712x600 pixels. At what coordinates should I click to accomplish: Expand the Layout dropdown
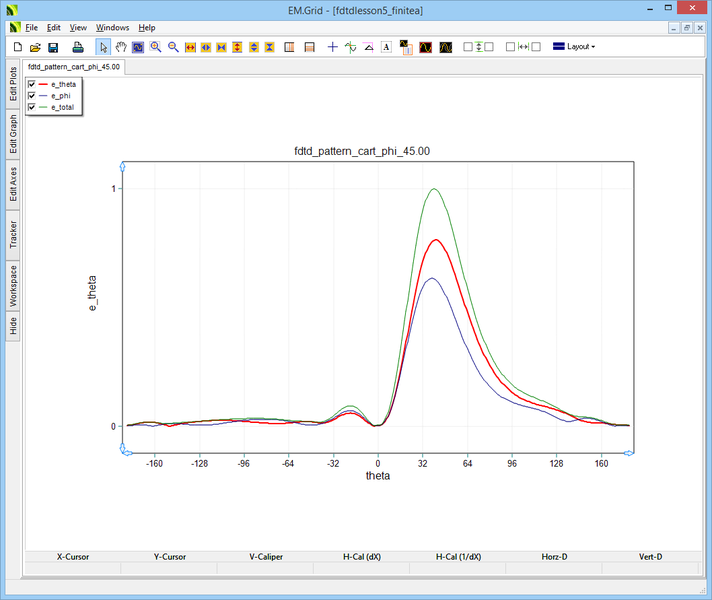tap(574, 47)
